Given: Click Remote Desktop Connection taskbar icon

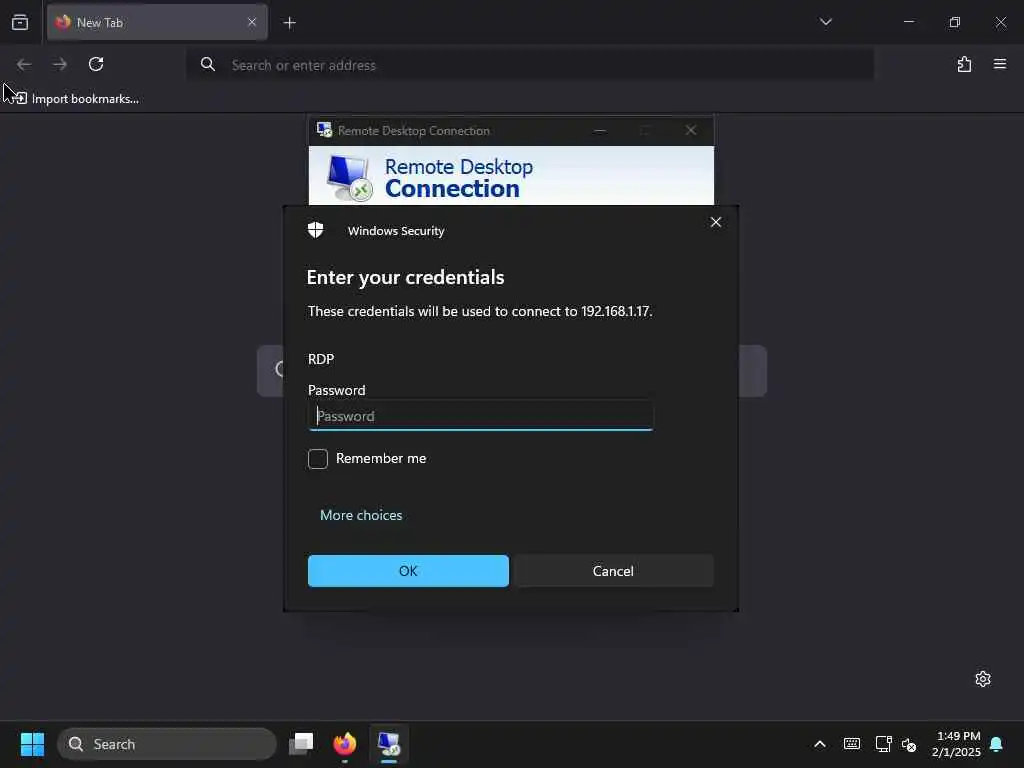Looking at the screenshot, I should [x=389, y=744].
